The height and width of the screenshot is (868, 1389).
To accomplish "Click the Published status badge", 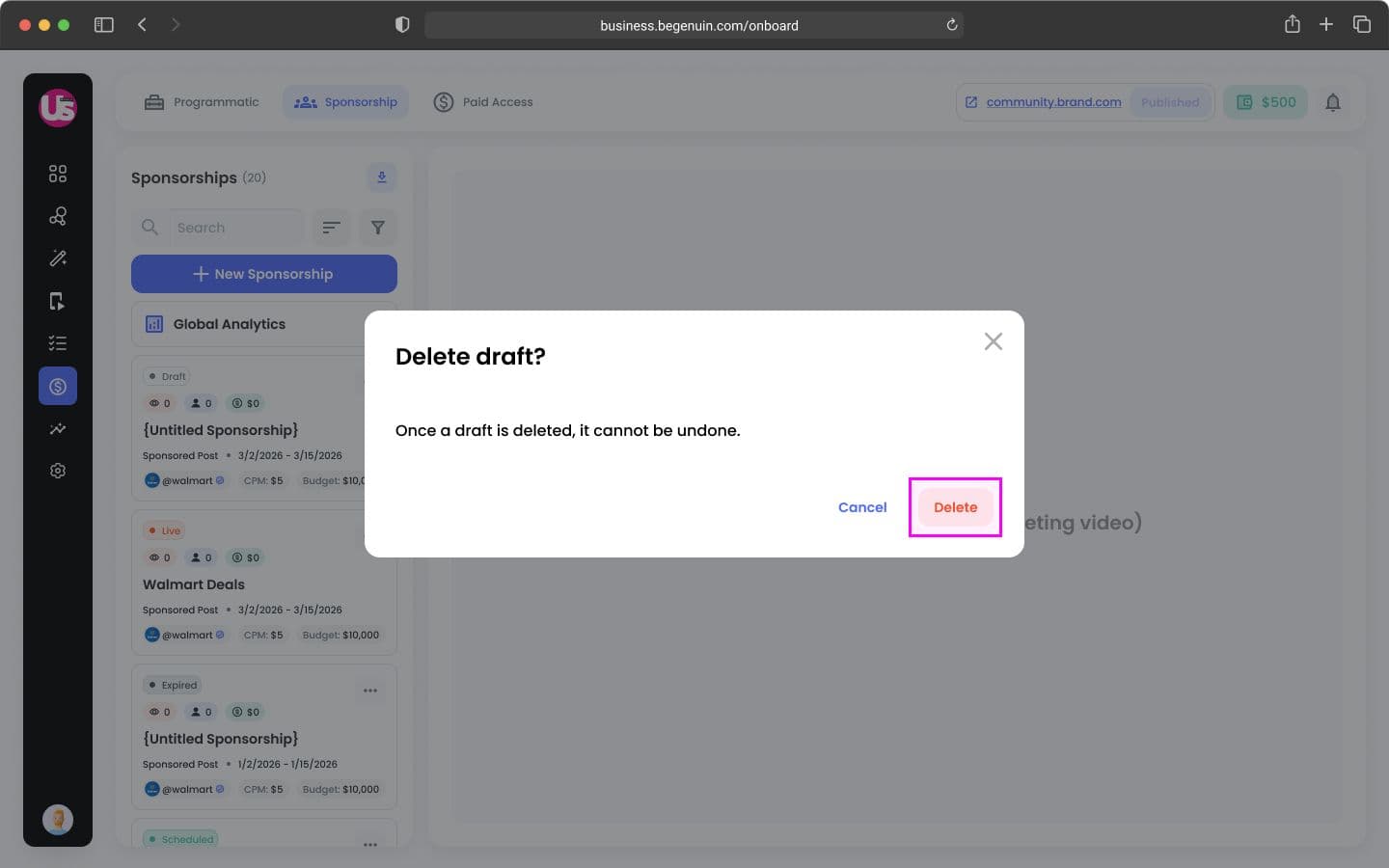I will click(x=1170, y=102).
